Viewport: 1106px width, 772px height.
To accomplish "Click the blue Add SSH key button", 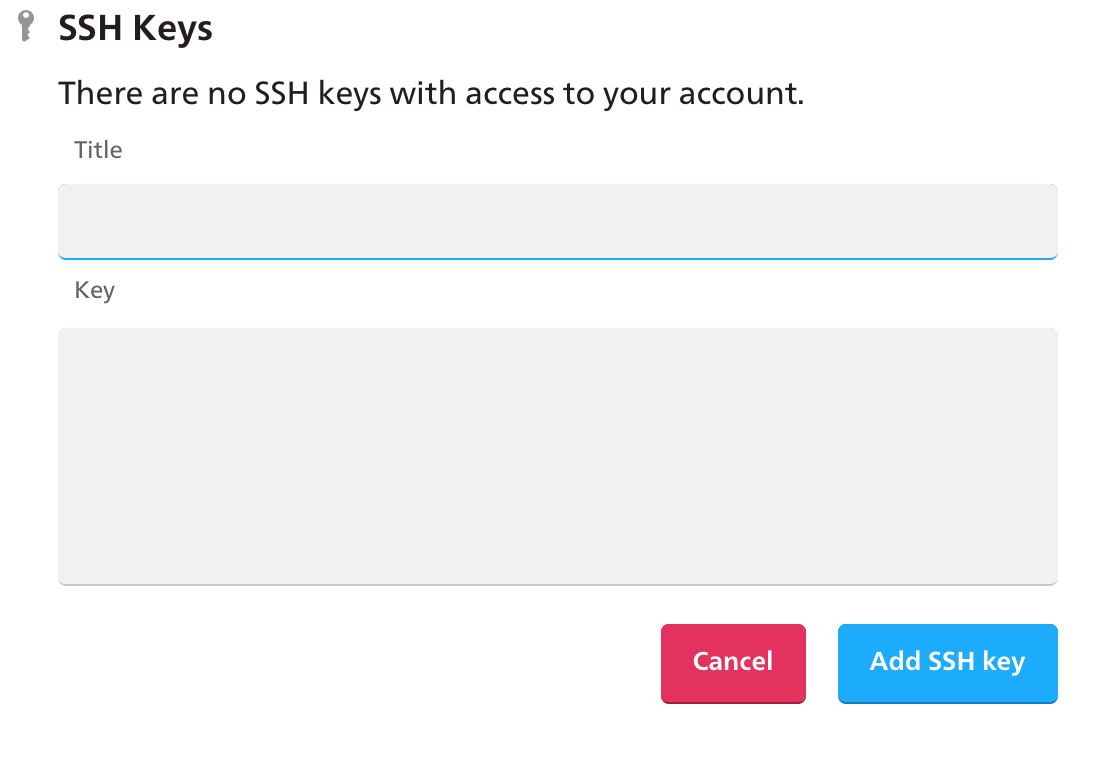I will (x=947, y=663).
